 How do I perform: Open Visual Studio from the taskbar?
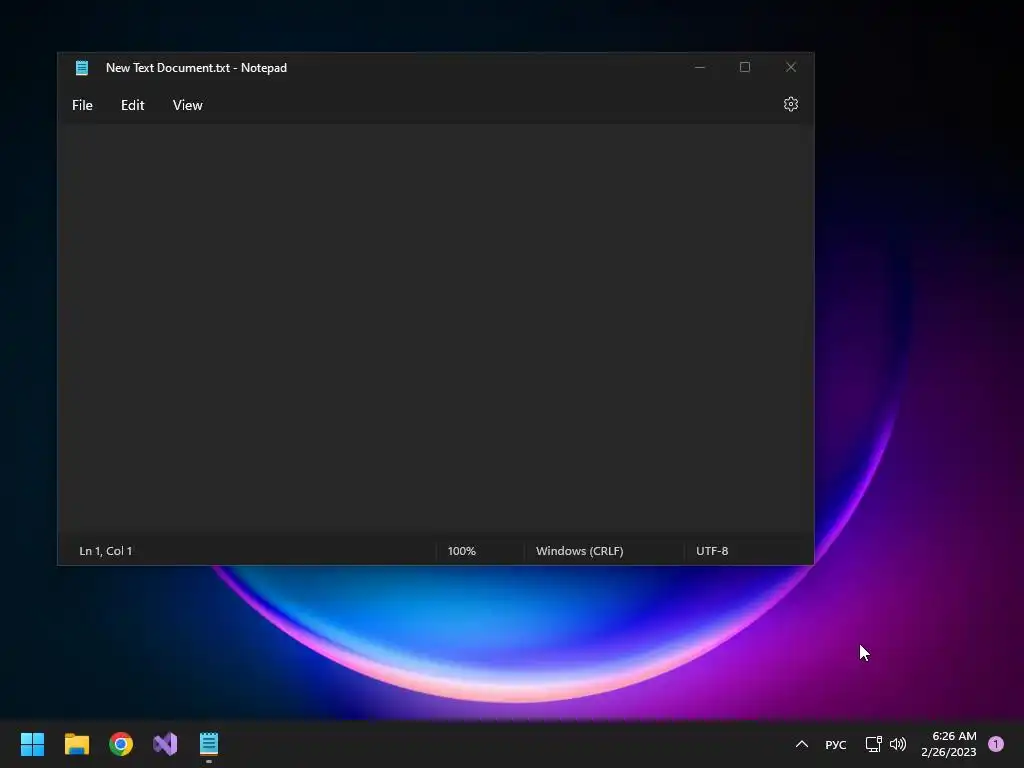pyautogui.click(x=165, y=744)
